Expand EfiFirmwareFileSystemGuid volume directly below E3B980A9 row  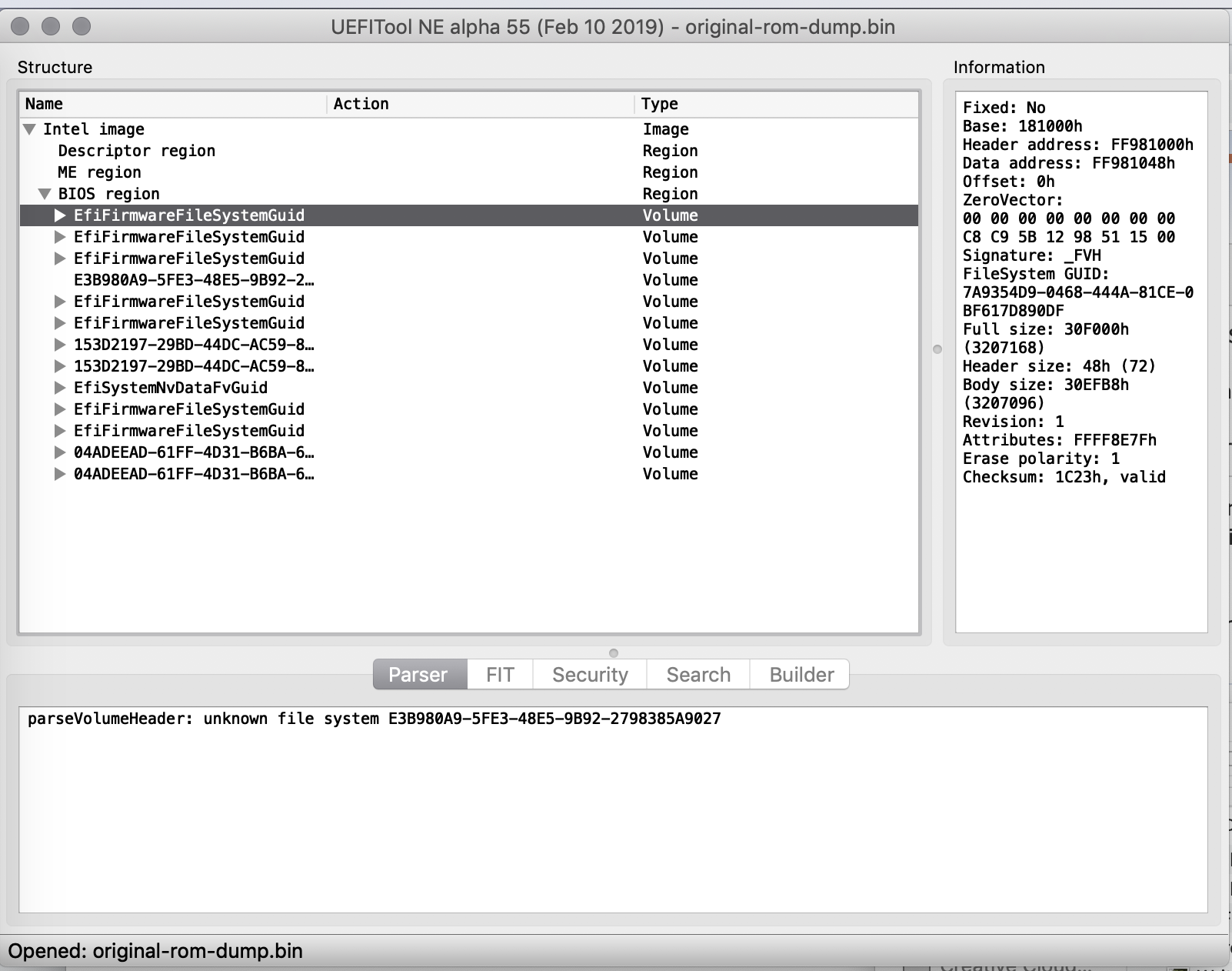pos(60,302)
